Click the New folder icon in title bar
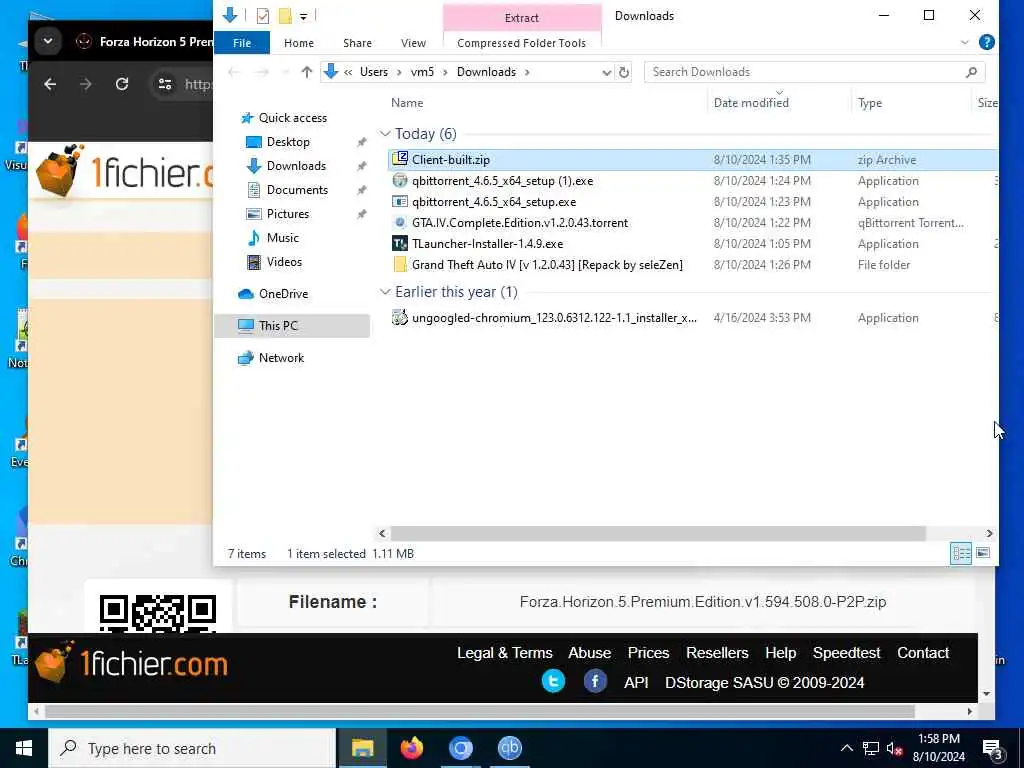1024x768 pixels. 285,16
